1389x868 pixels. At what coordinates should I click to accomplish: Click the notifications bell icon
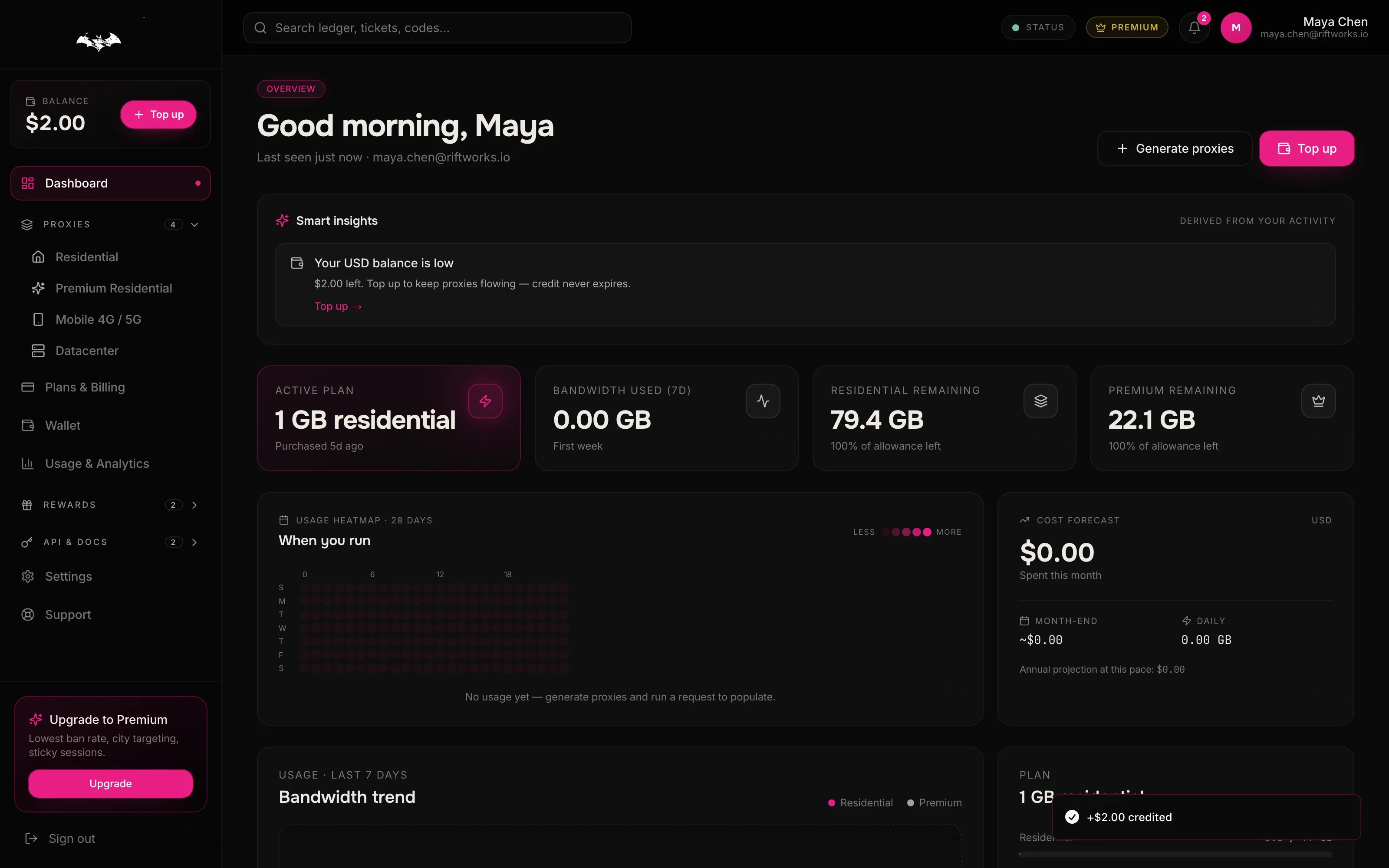tap(1194, 27)
